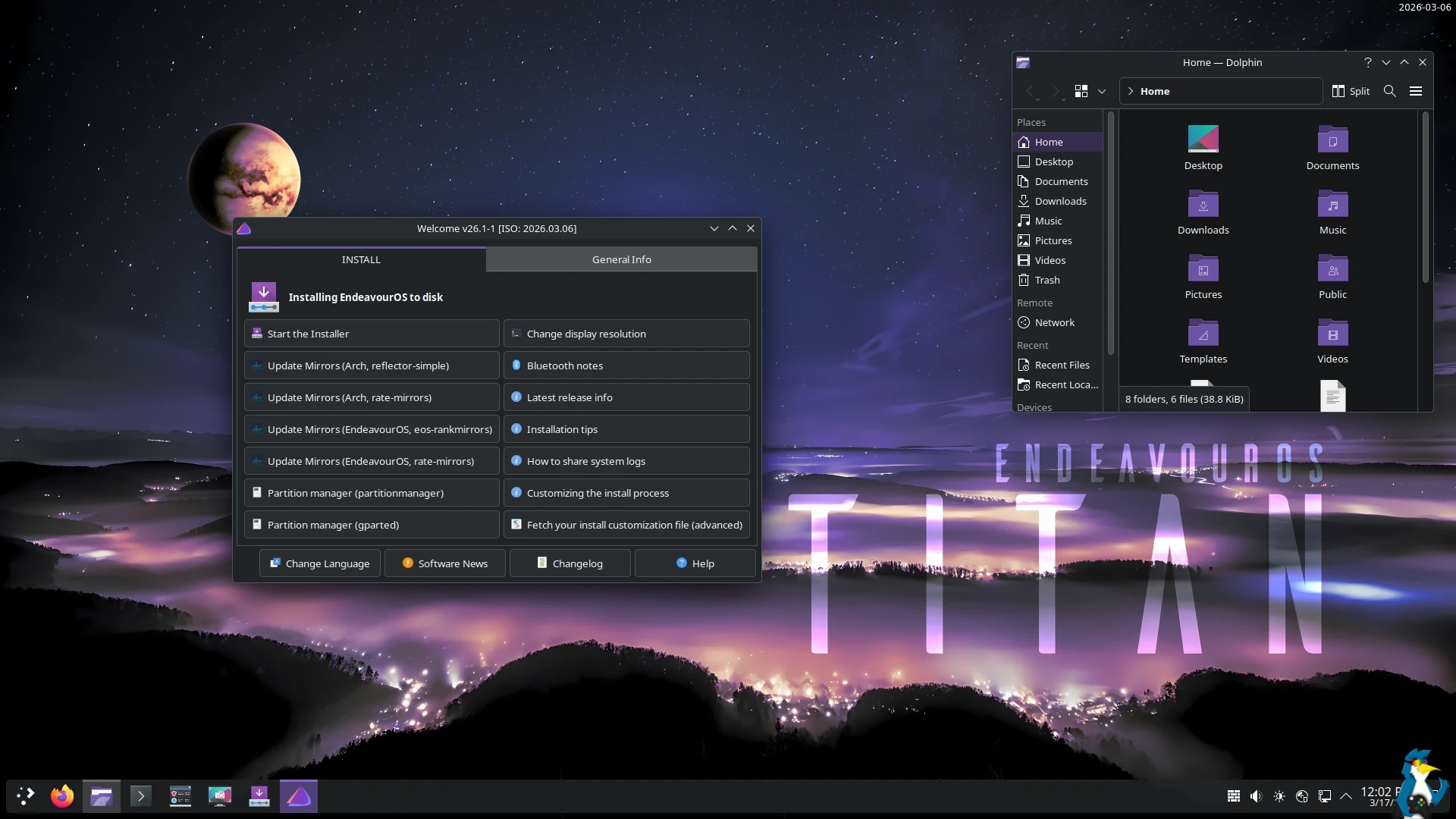This screenshot has width=1456, height=819.
Task: Toggle Split view in Dolphin
Action: (x=1351, y=91)
